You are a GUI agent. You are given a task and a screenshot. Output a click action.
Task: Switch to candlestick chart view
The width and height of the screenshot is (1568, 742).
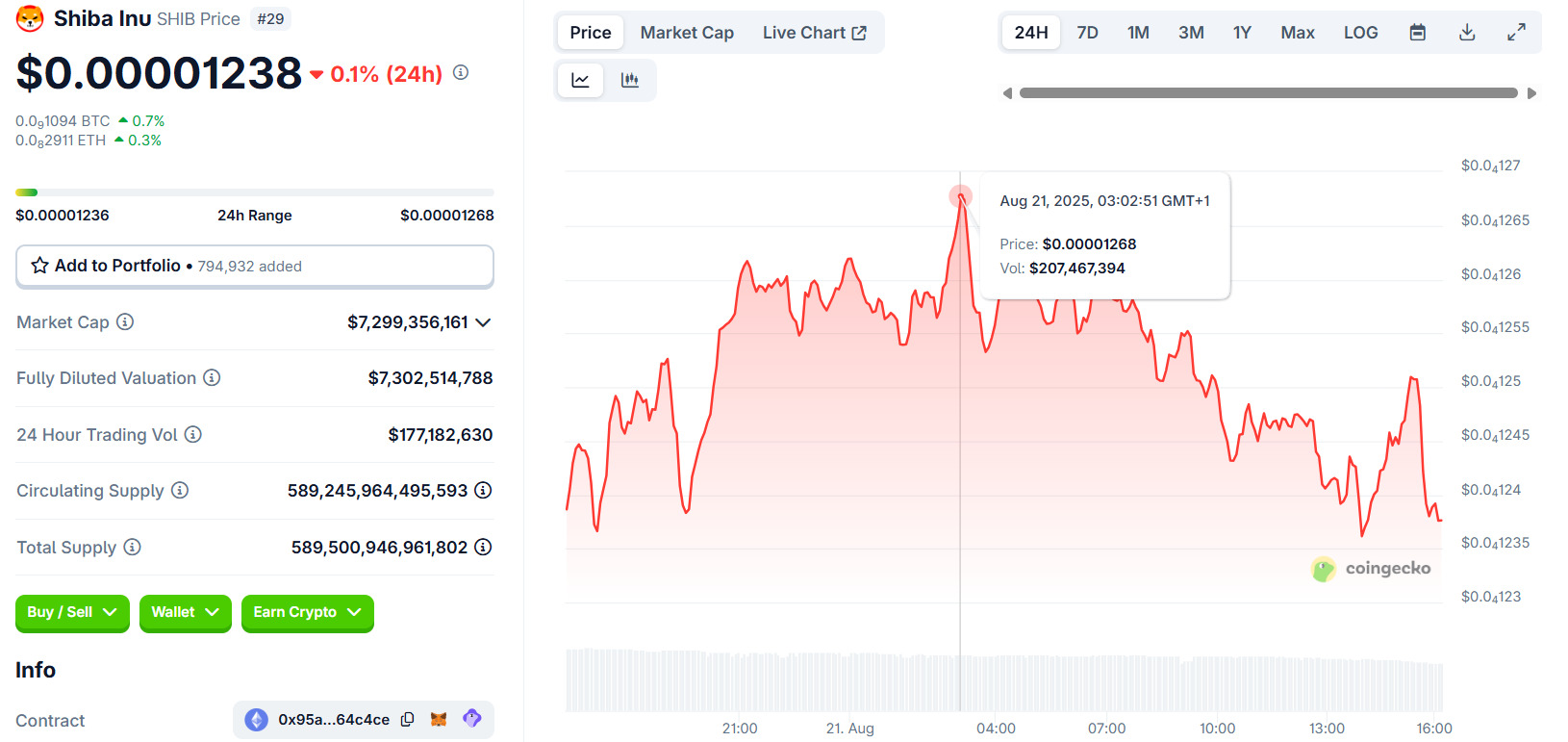630,80
